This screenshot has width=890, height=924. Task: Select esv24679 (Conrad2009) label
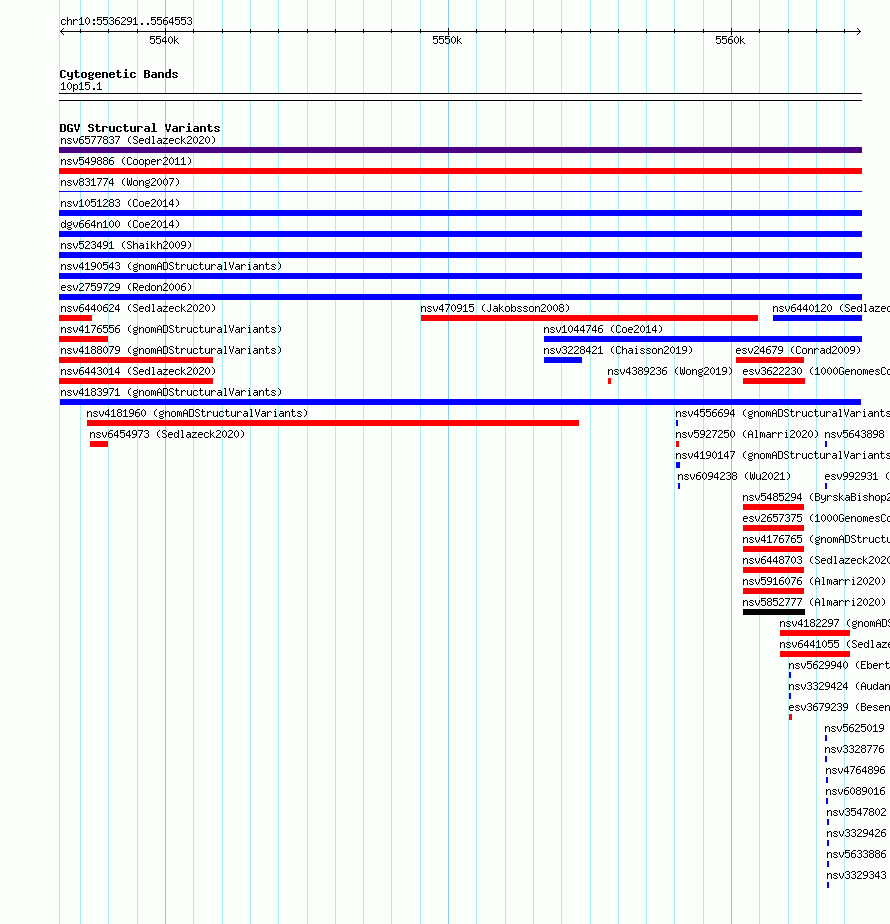click(x=798, y=350)
